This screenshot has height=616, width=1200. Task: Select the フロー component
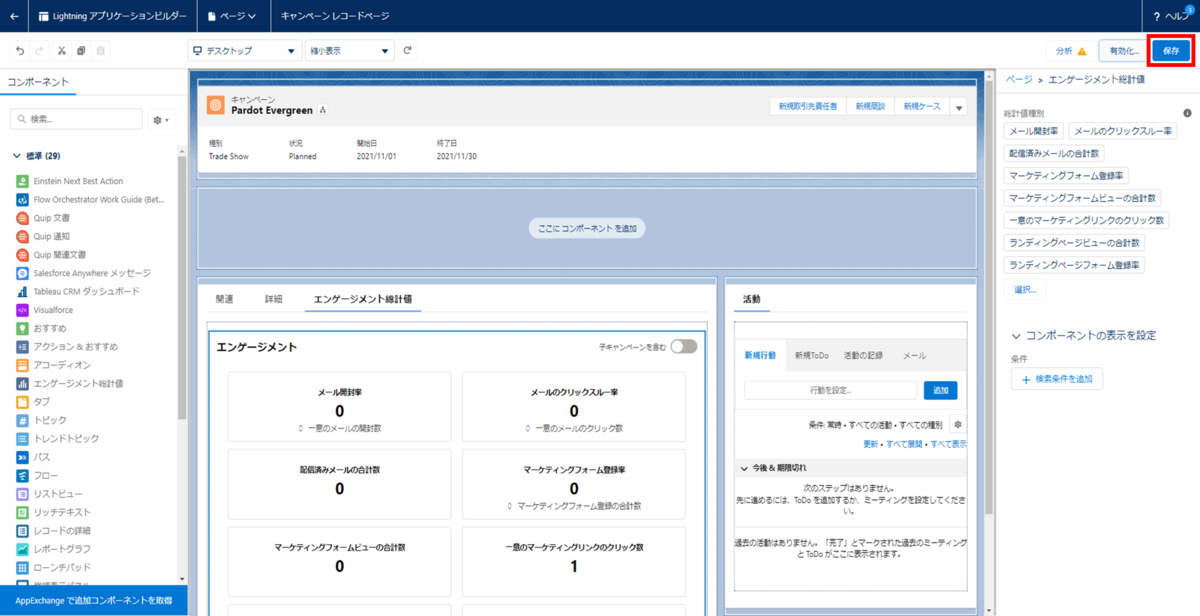(x=36, y=475)
